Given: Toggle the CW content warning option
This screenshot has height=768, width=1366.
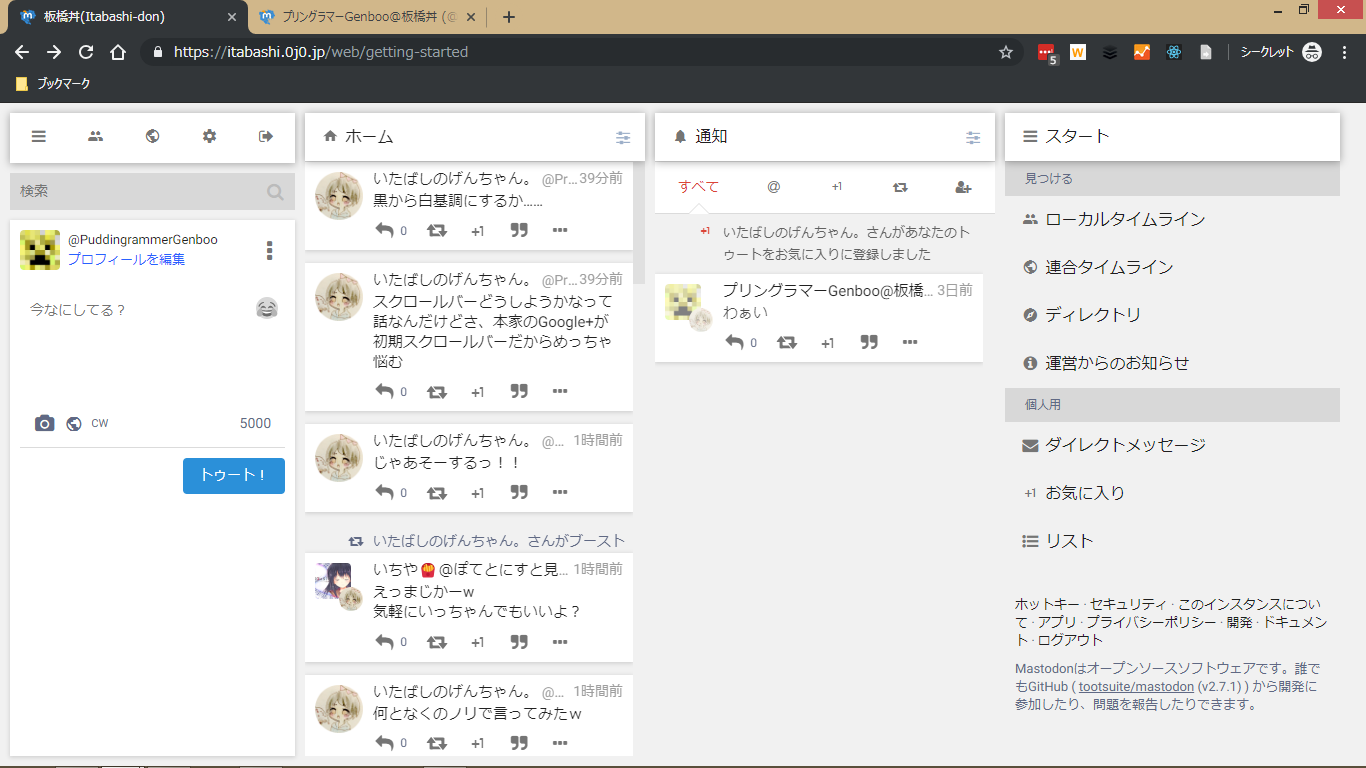Looking at the screenshot, I should coord(100,423).
